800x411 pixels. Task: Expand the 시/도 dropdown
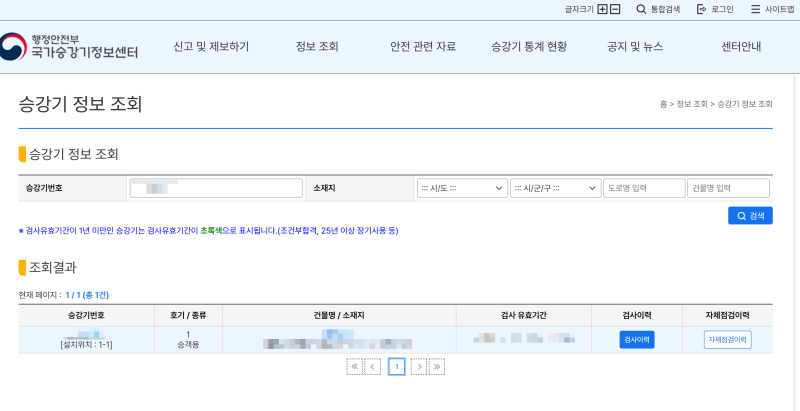tap(462, 188)
